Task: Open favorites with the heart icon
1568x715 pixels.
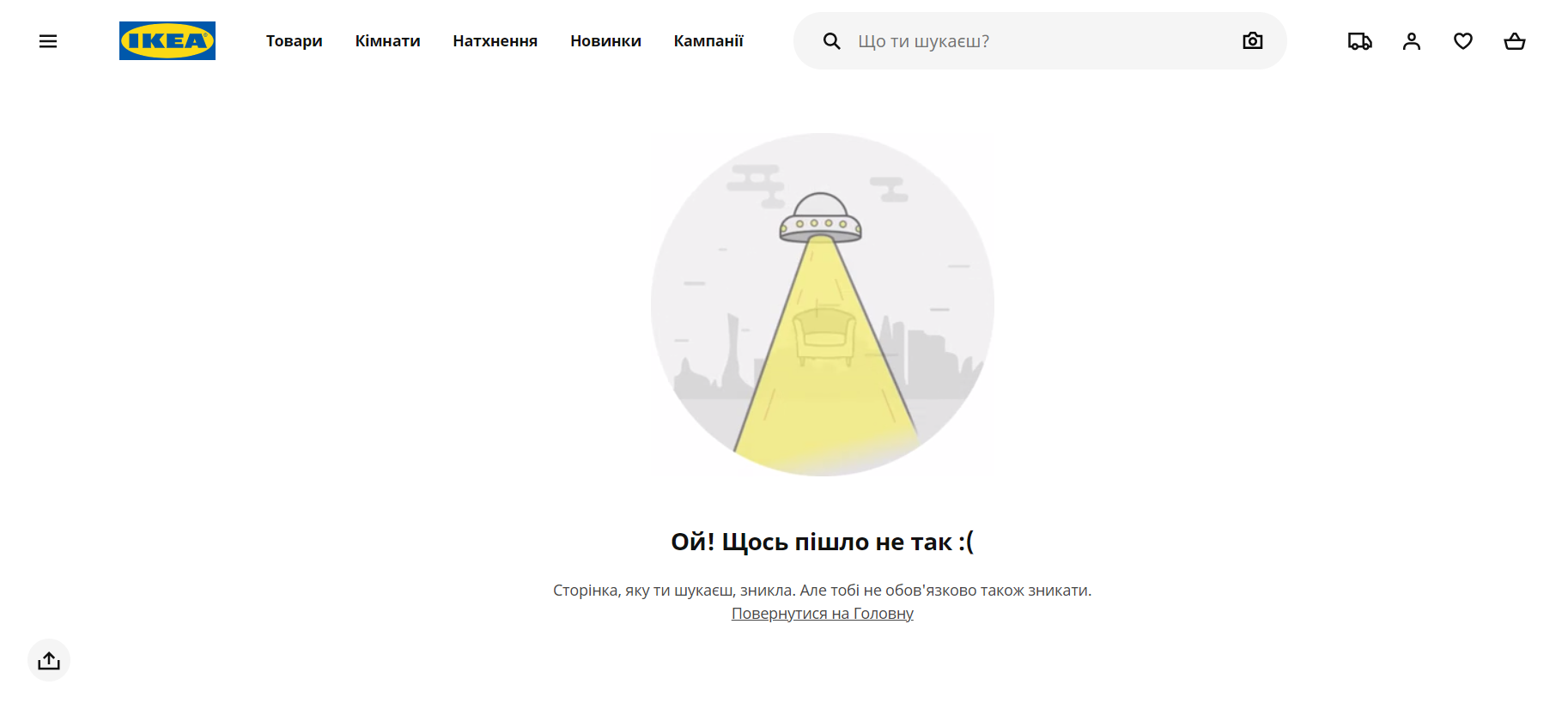Action: pyautogui.click(x=1463, y=41)
